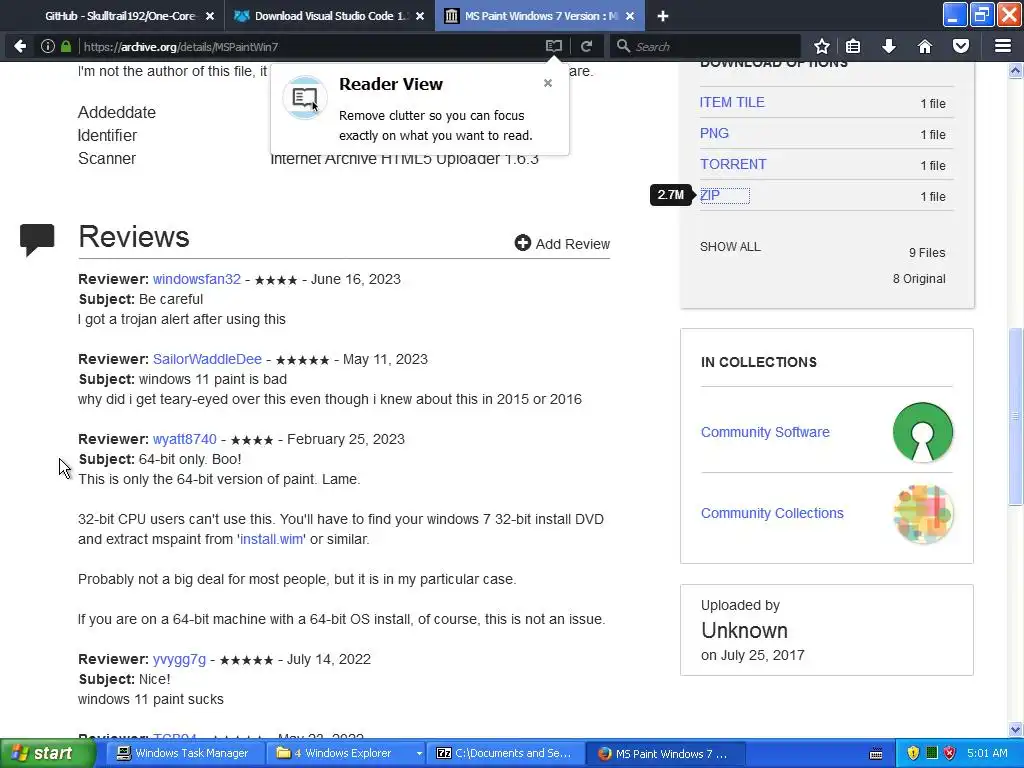Click the Reviews speech bubble icon

[37, 239]
